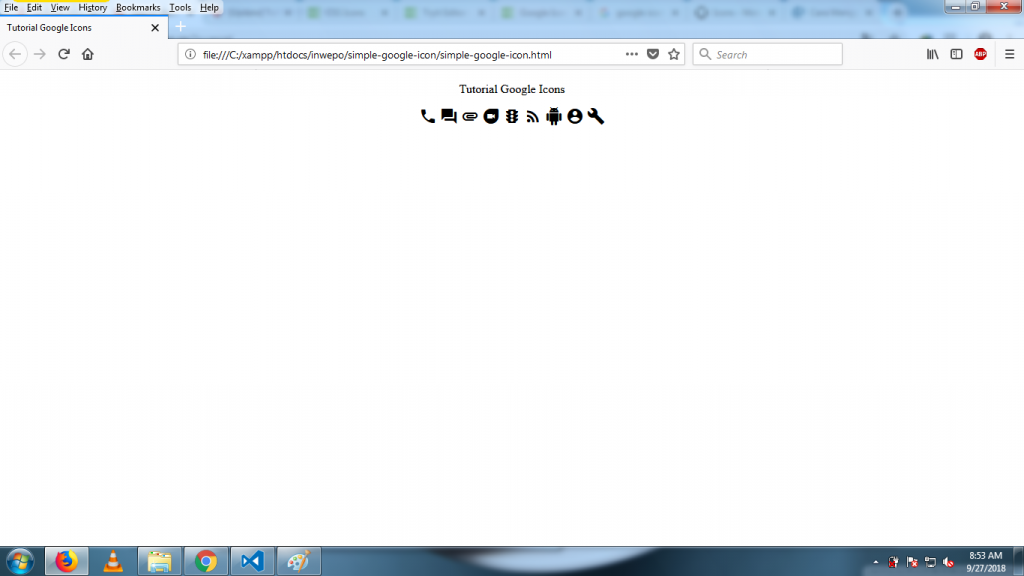The width and height of the screenshot is (1024, 576).
Task: Click the Duo video camera icon
Action: pos(491,116)
